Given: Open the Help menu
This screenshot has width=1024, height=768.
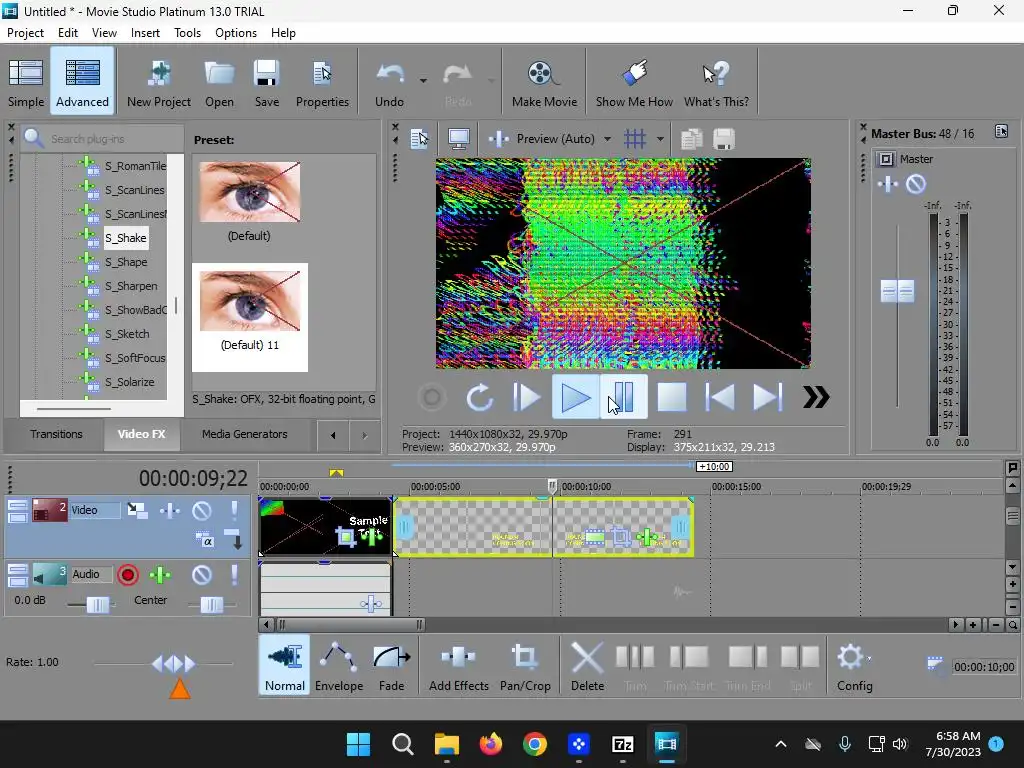Looking at the screenshot, I should 283,33.
